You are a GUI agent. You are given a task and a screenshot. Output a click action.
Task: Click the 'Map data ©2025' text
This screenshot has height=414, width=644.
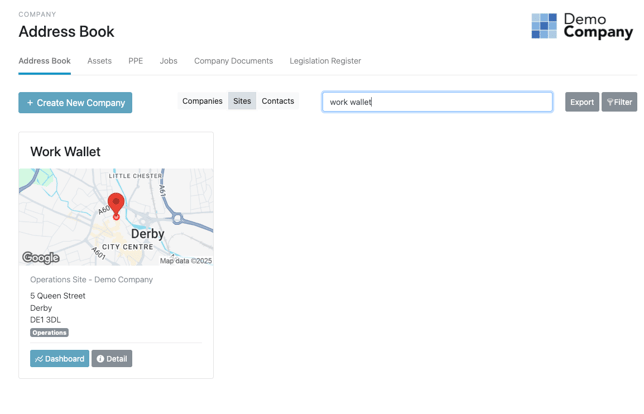coord(186,261)
